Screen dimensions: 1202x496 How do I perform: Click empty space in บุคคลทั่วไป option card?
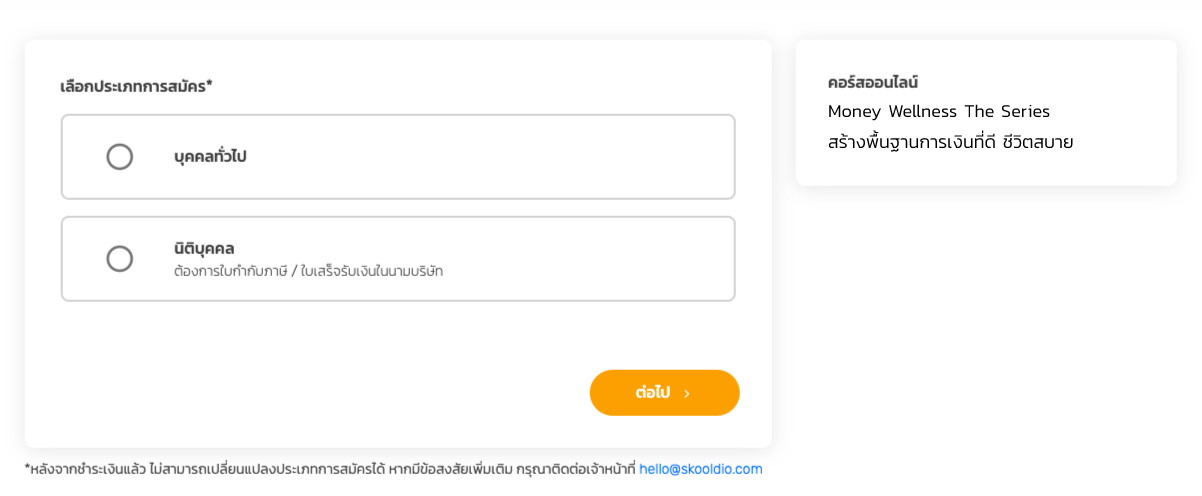point(500,157)
